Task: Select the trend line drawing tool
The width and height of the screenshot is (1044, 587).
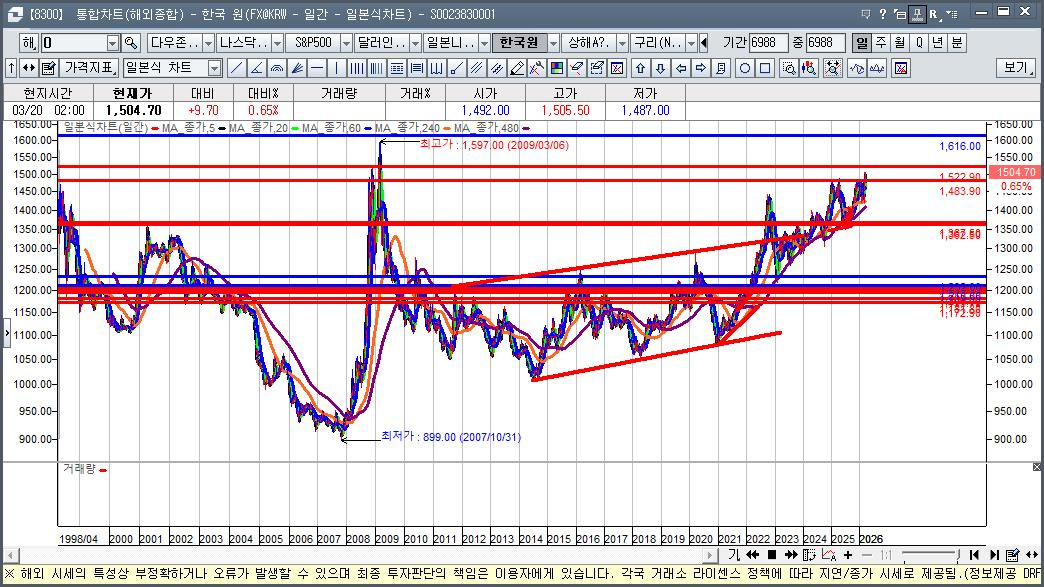Action: 237,69
